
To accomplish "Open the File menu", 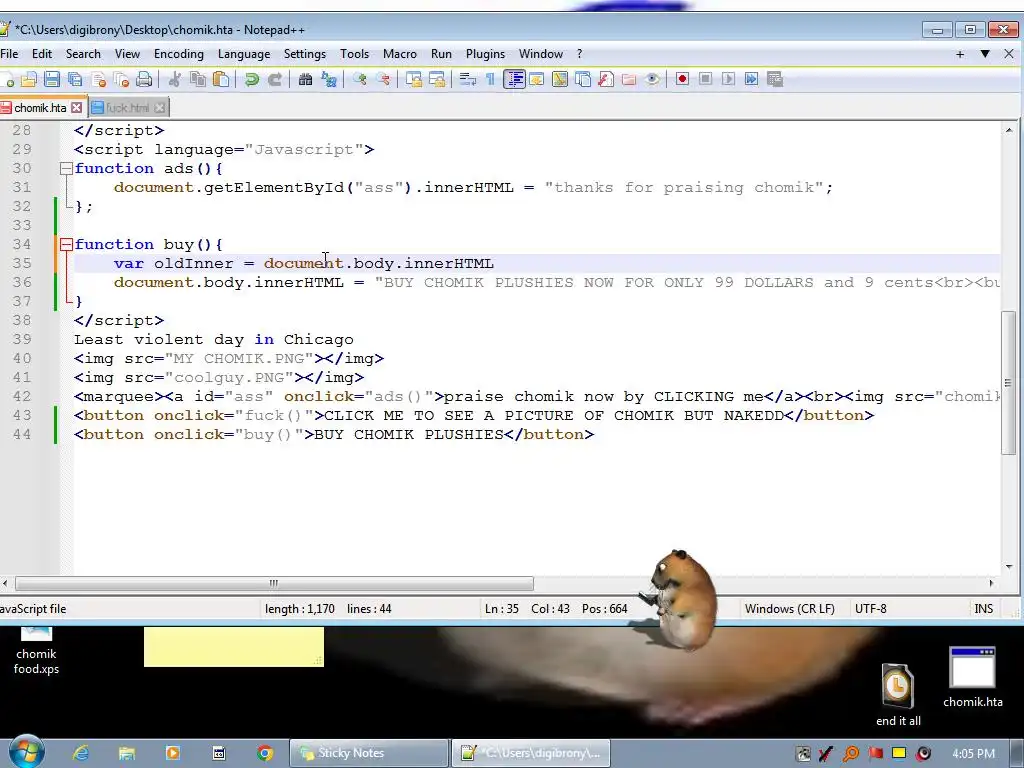I will (x=9, y=54).
